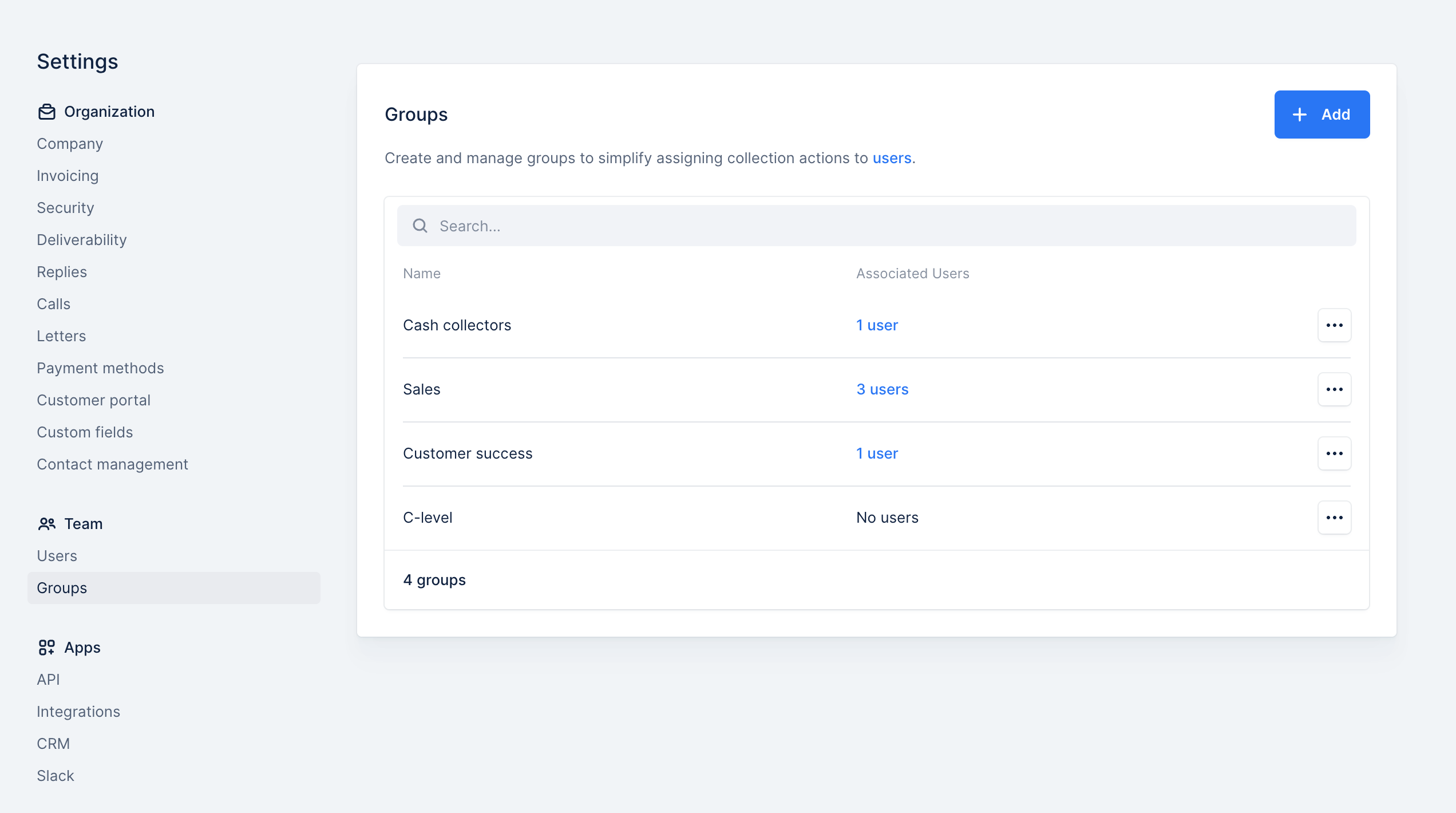Open the users link in description

point(892,158)
